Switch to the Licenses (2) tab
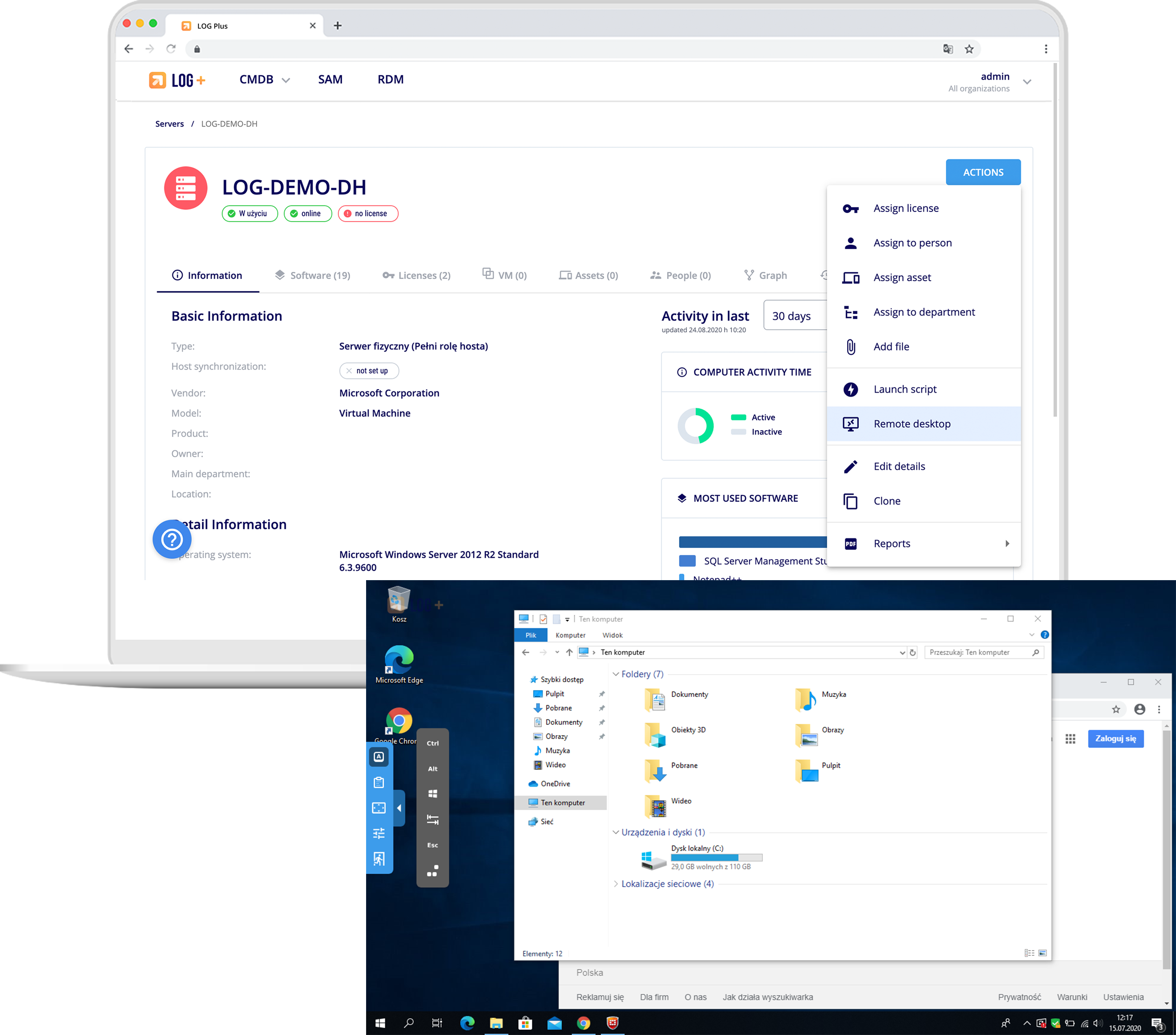Viewport: 1176px width, 1035px height. pos(416,276)
